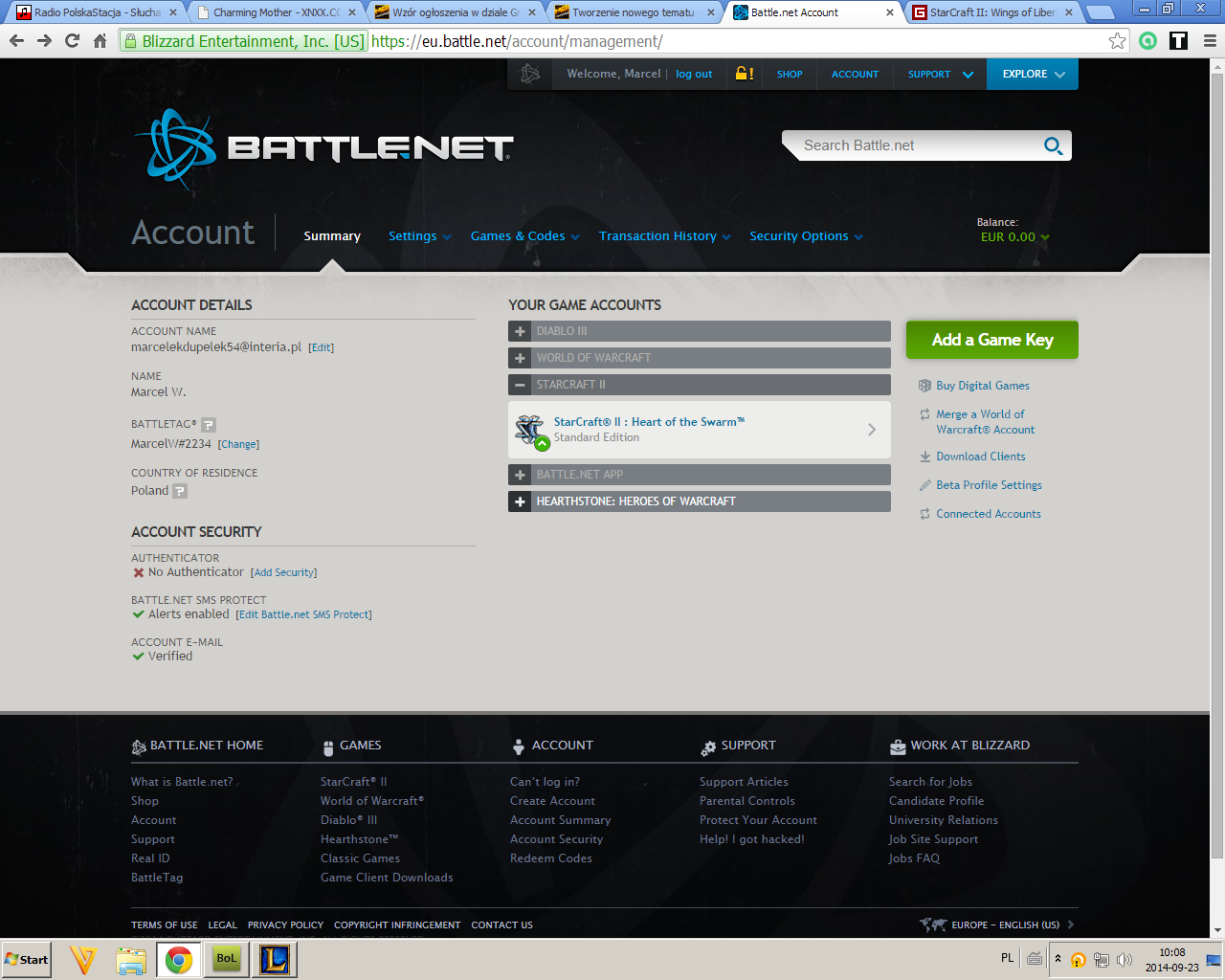Click the Add a Game Key button
Screen dimensions: 1225x980
(x=992, y=340)
